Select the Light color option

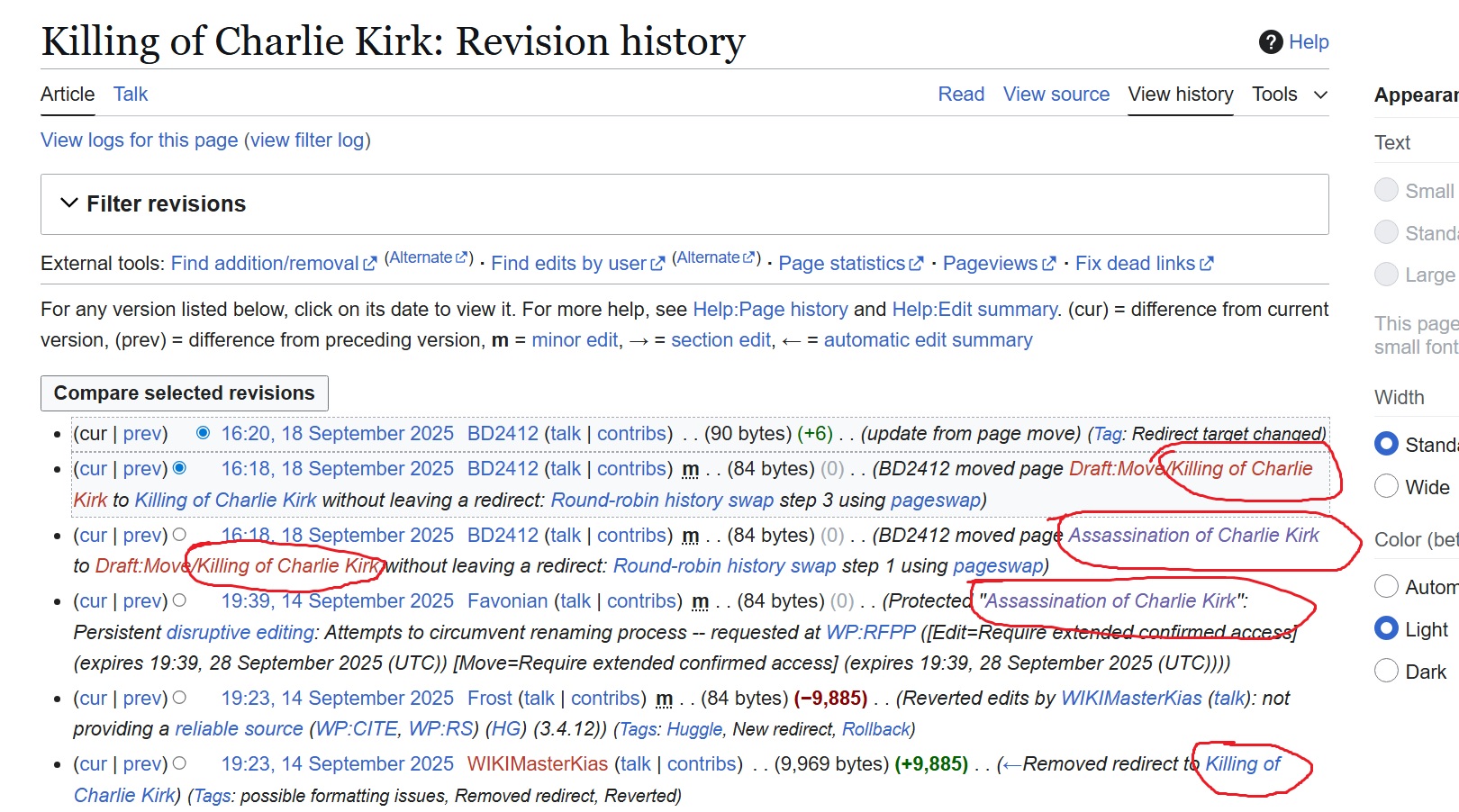(x=1387, y=629)
